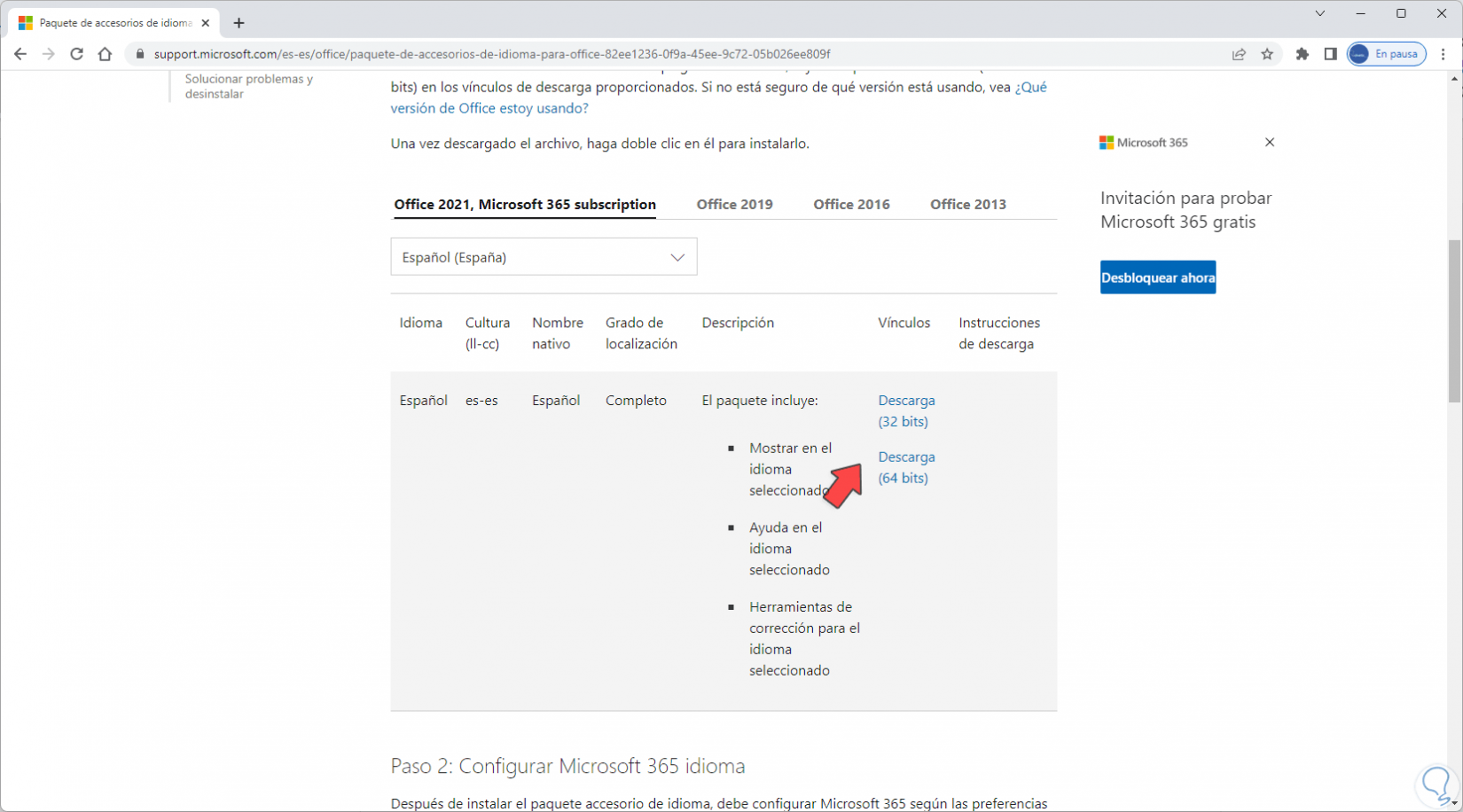Go to the browser home icon

(106, 54)
